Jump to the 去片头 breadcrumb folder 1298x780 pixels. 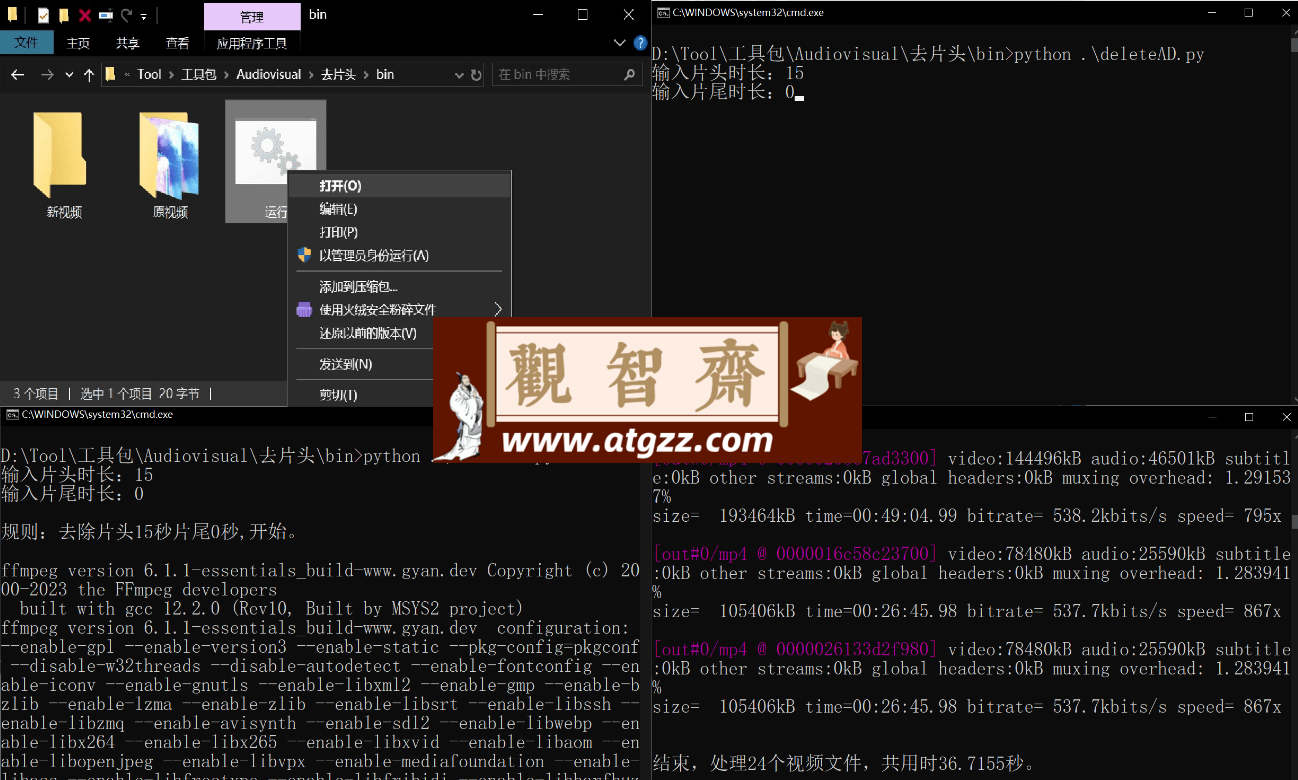(x=339, y=75)
